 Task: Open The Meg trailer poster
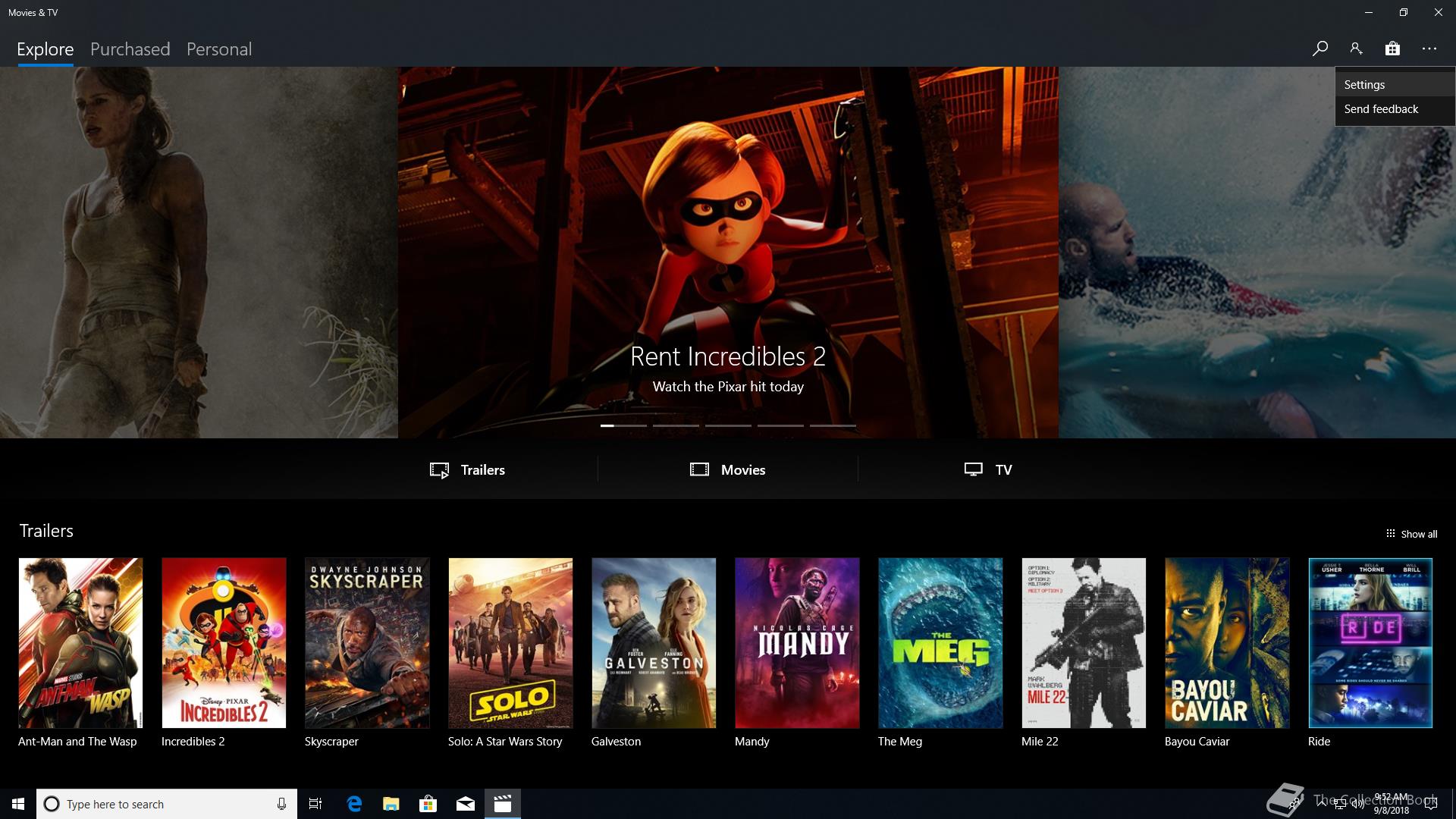[940, 643]
